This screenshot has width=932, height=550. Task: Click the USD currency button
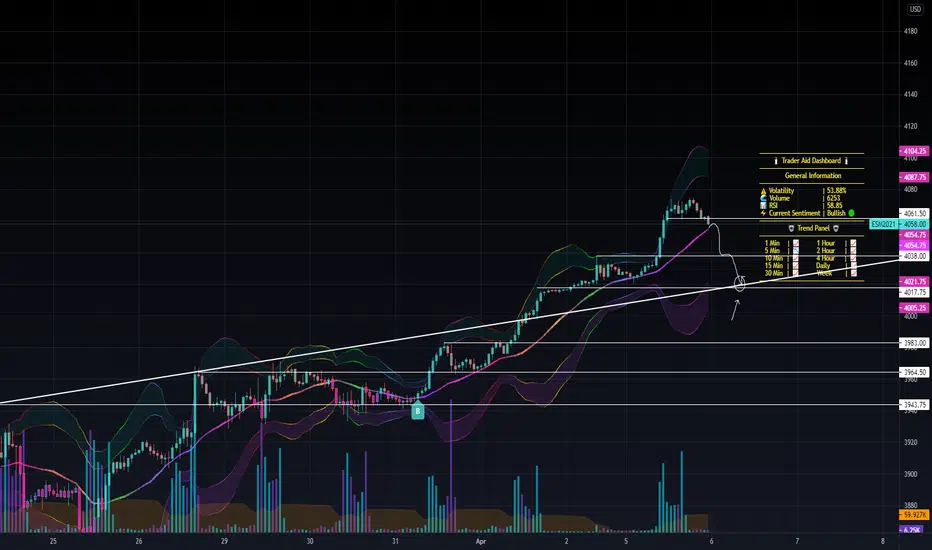915,10
